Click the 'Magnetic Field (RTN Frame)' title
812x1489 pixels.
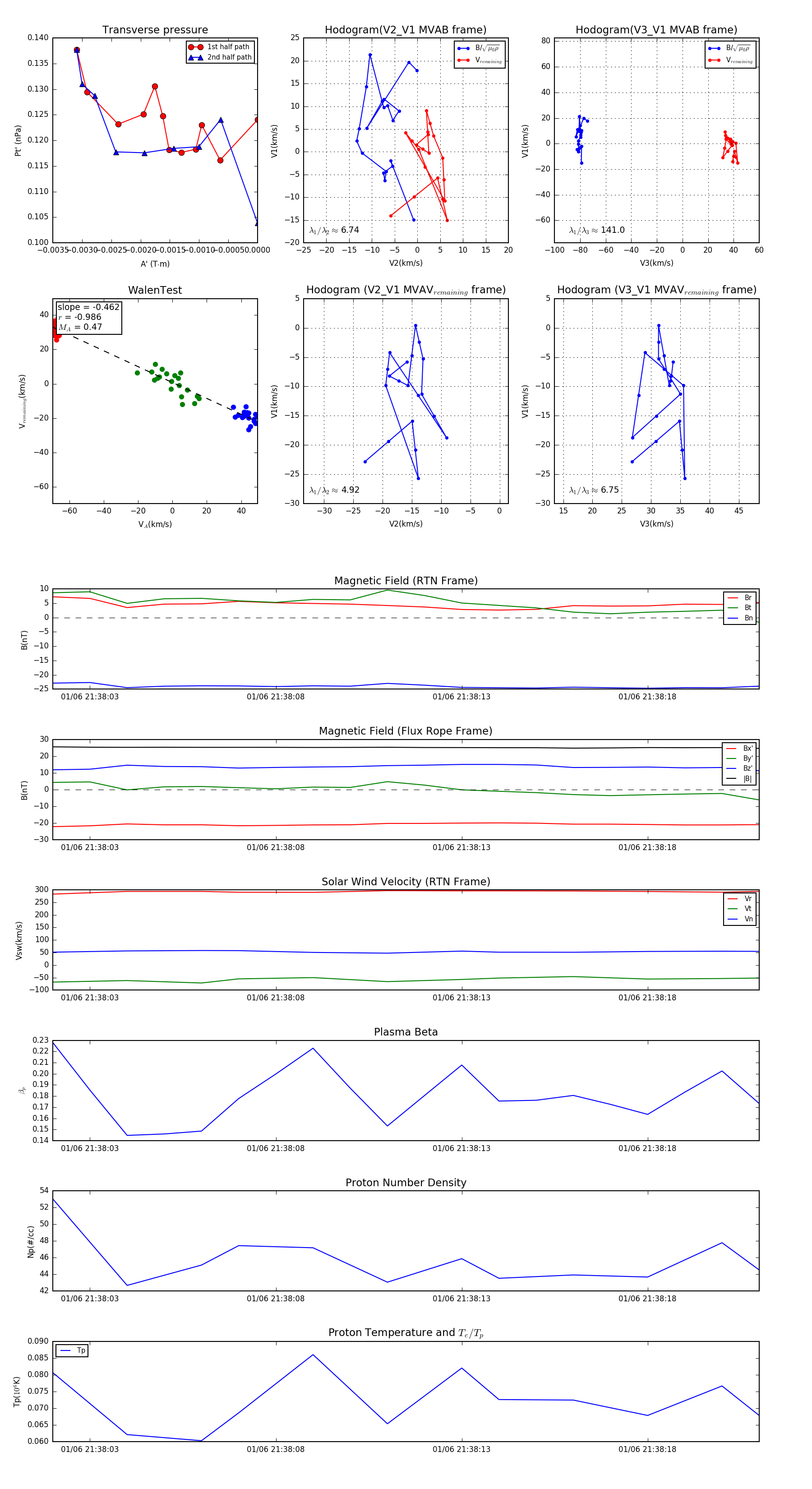click(x=406, y=581)
